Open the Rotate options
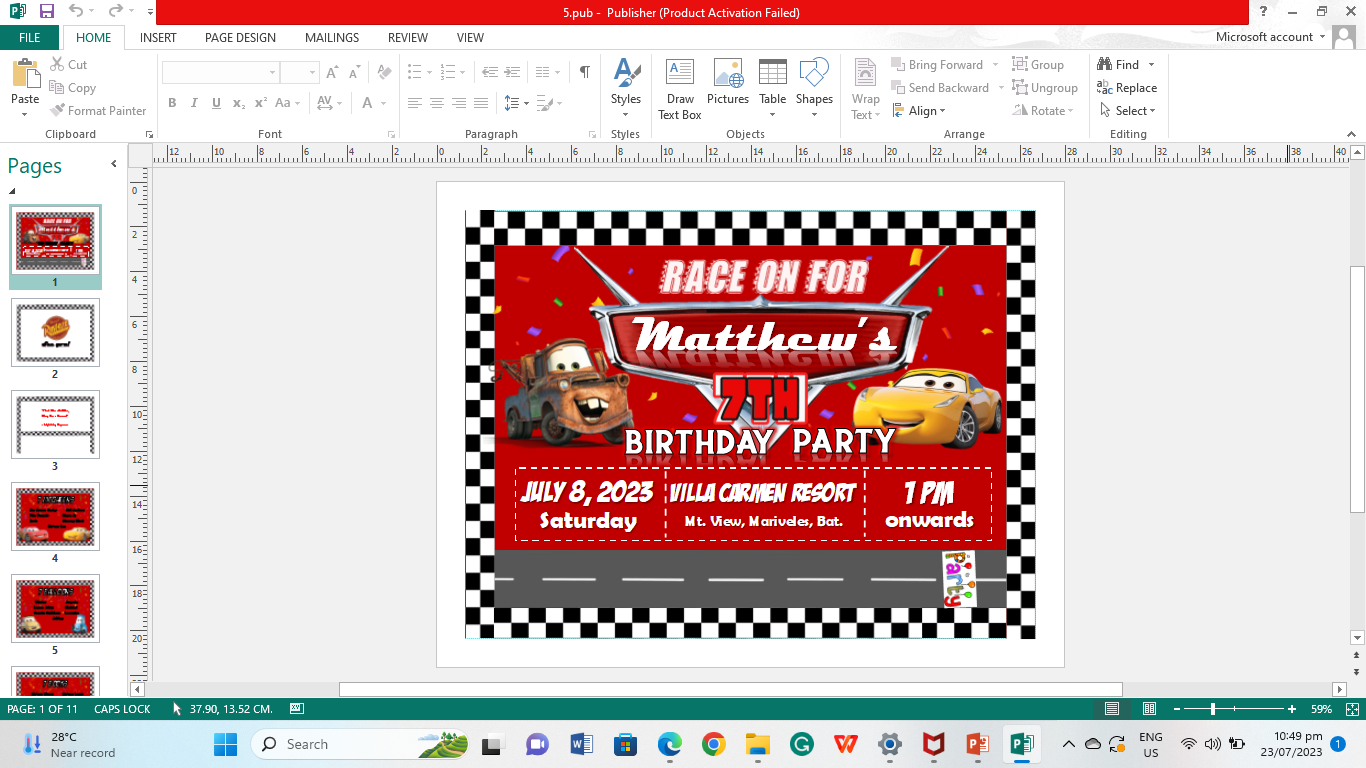 (1043, 111)
